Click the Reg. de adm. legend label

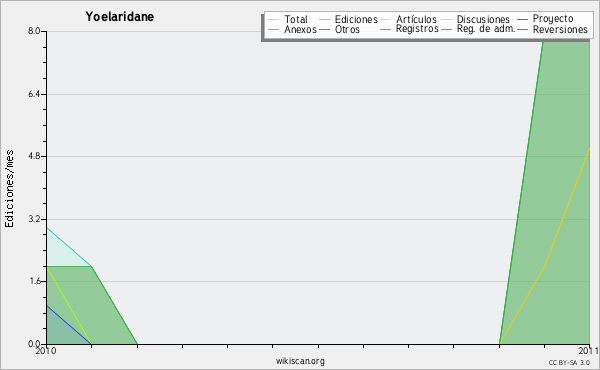point(486,29)
